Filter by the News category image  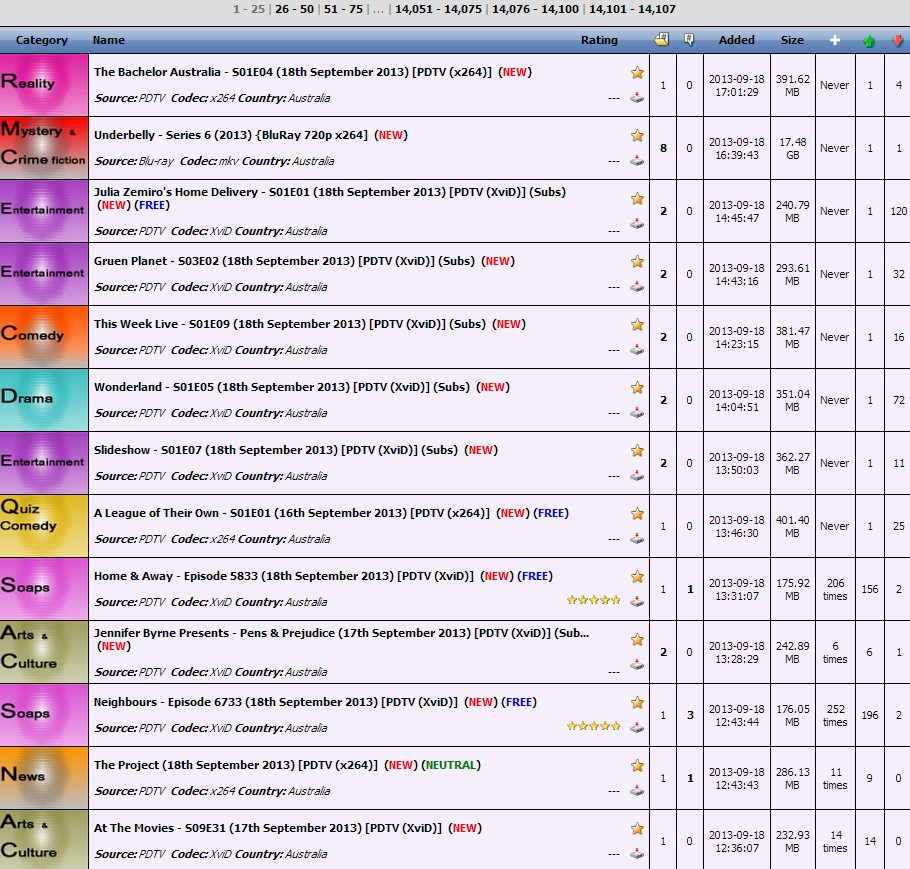(x=44, y=778)
